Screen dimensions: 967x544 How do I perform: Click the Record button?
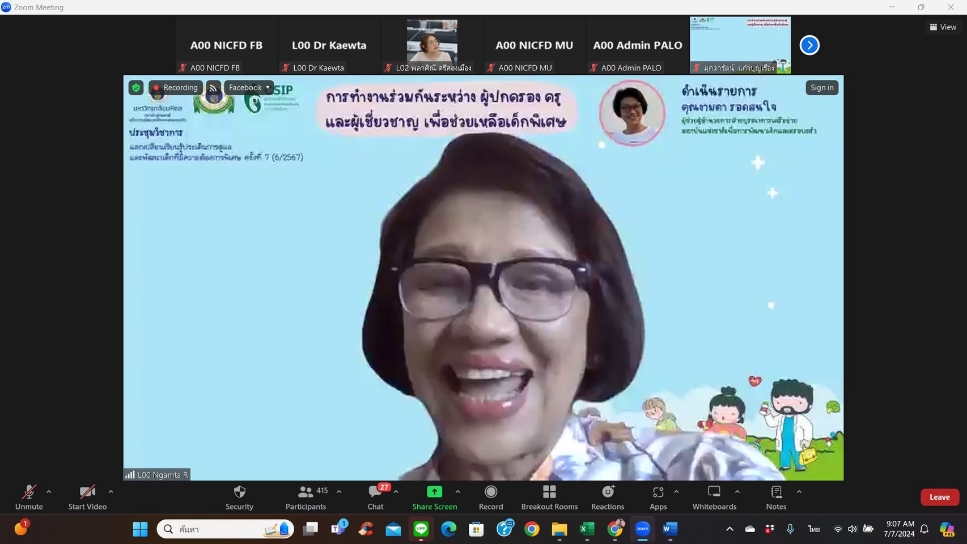point(491,497)
